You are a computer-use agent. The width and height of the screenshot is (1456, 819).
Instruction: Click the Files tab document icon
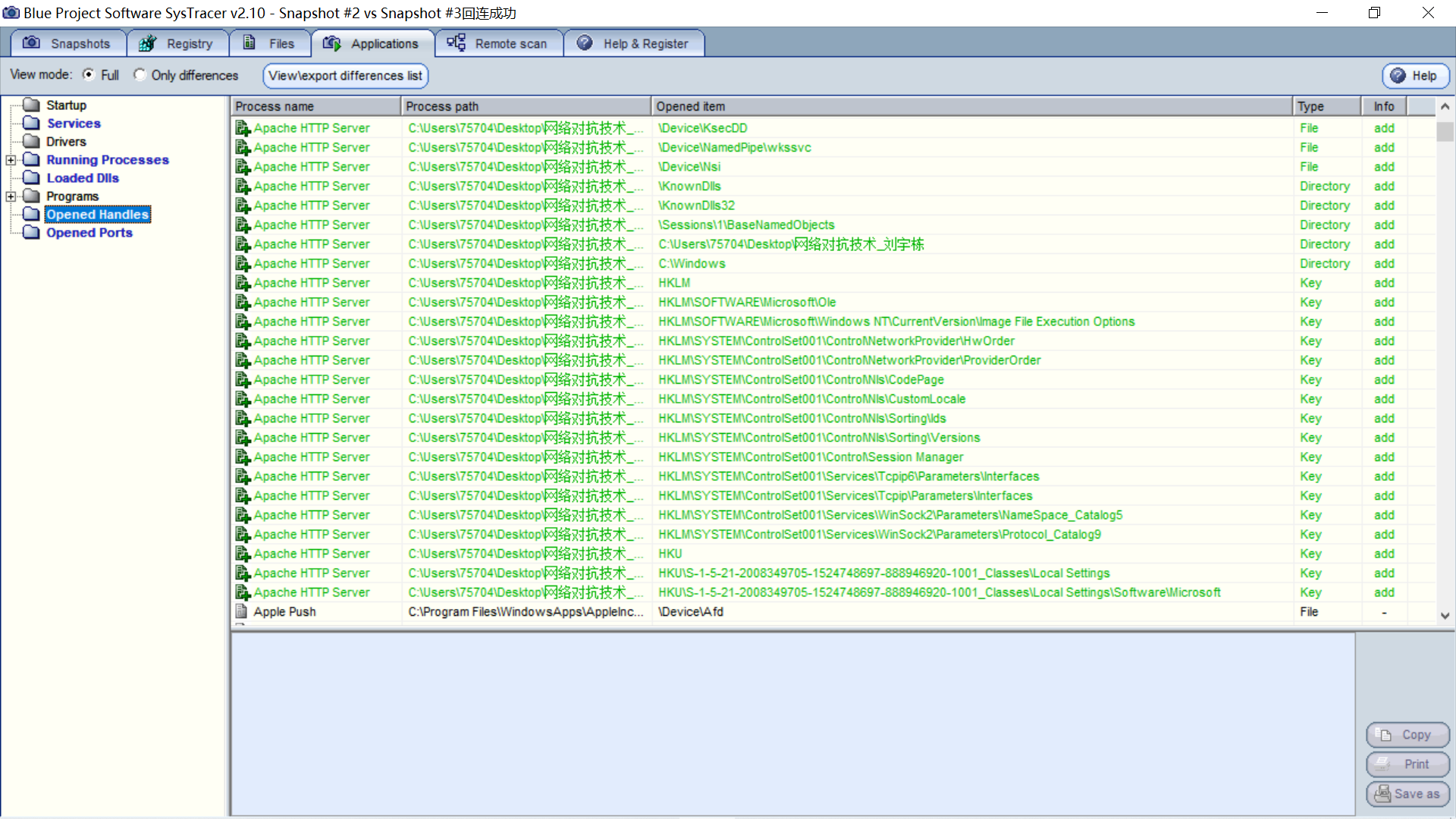point(249,43)
